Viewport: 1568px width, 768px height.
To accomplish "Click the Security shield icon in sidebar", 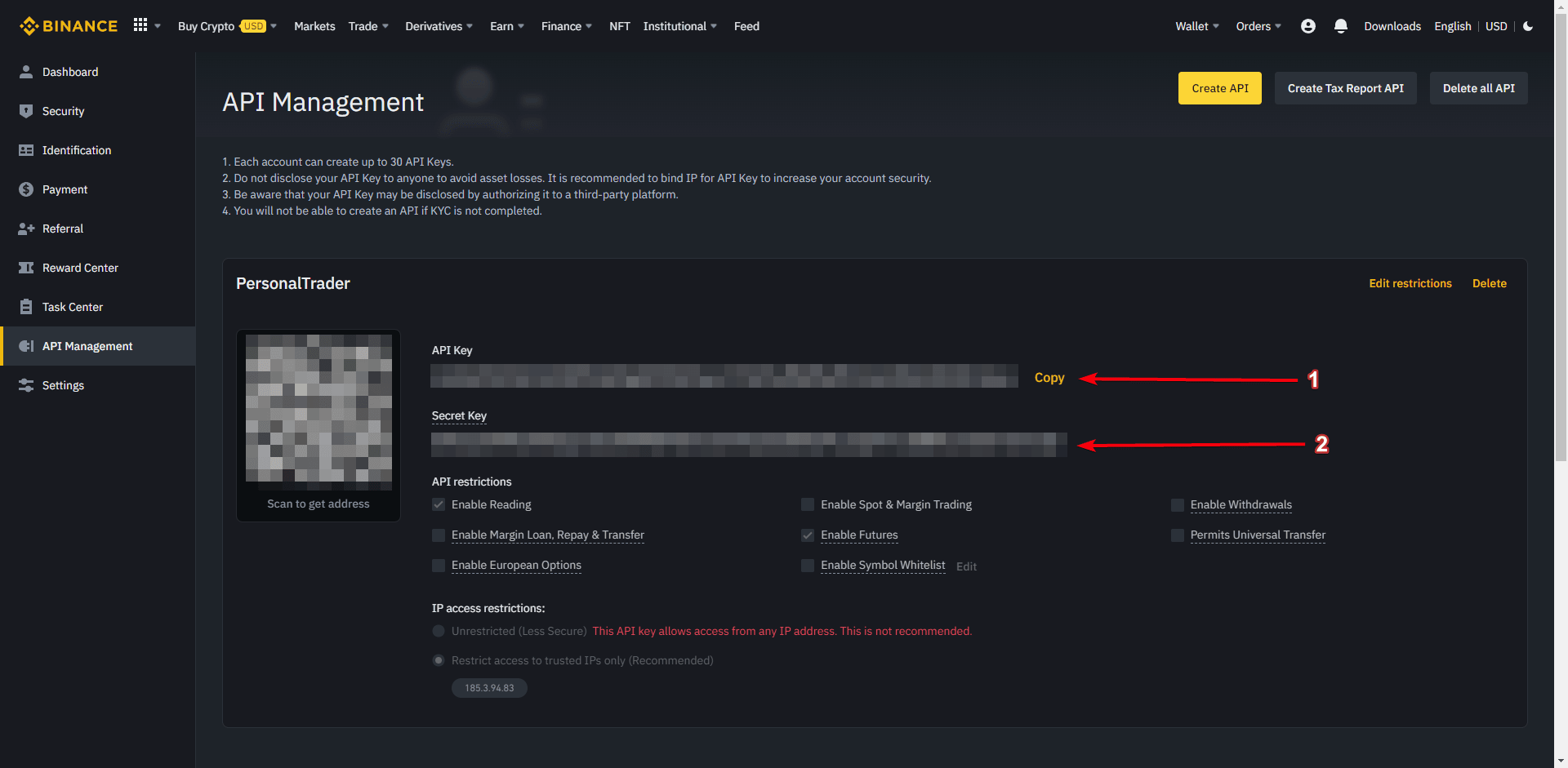I will [26, 111].
